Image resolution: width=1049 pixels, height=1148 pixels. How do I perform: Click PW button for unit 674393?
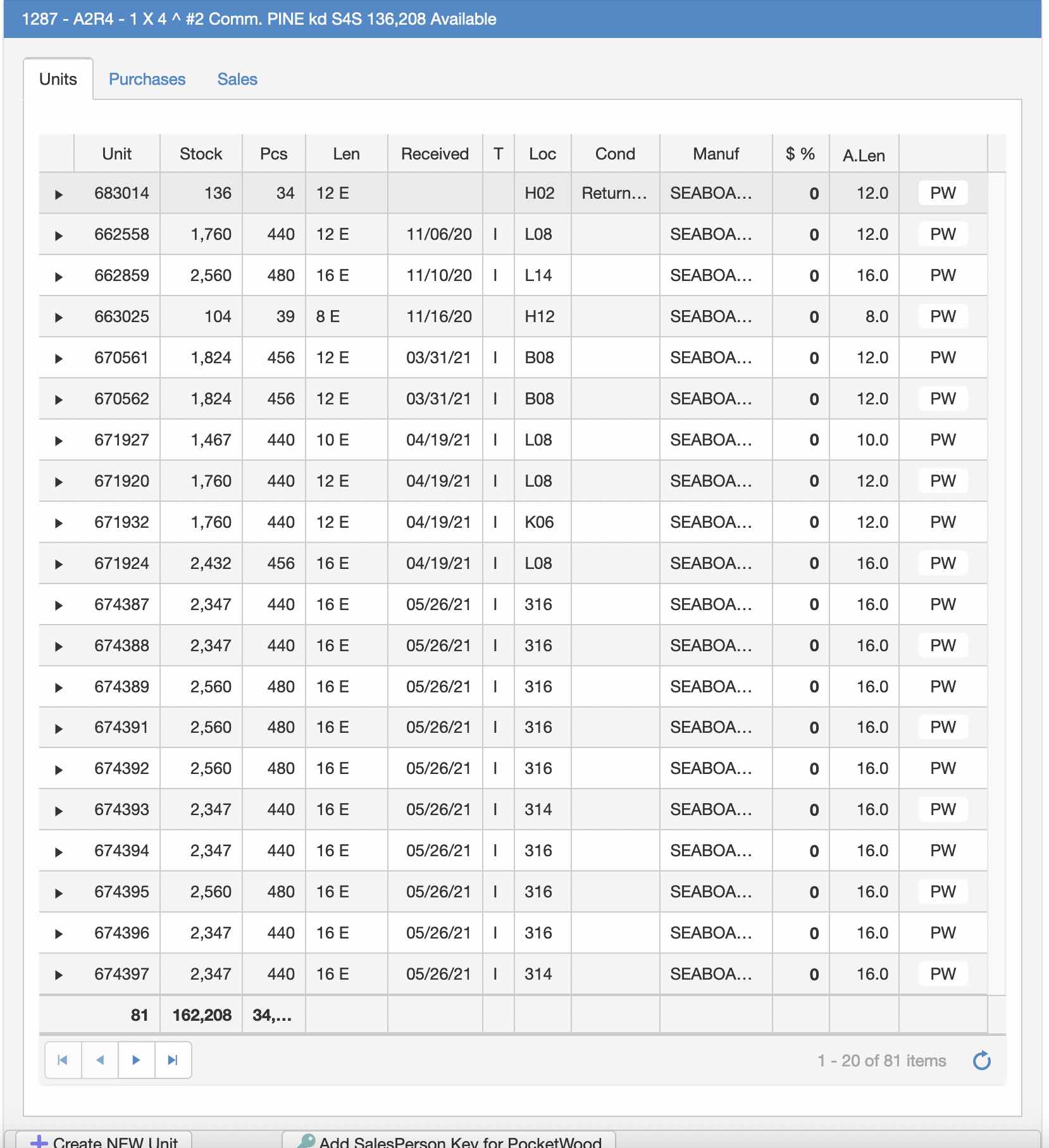tap(943, 809)
